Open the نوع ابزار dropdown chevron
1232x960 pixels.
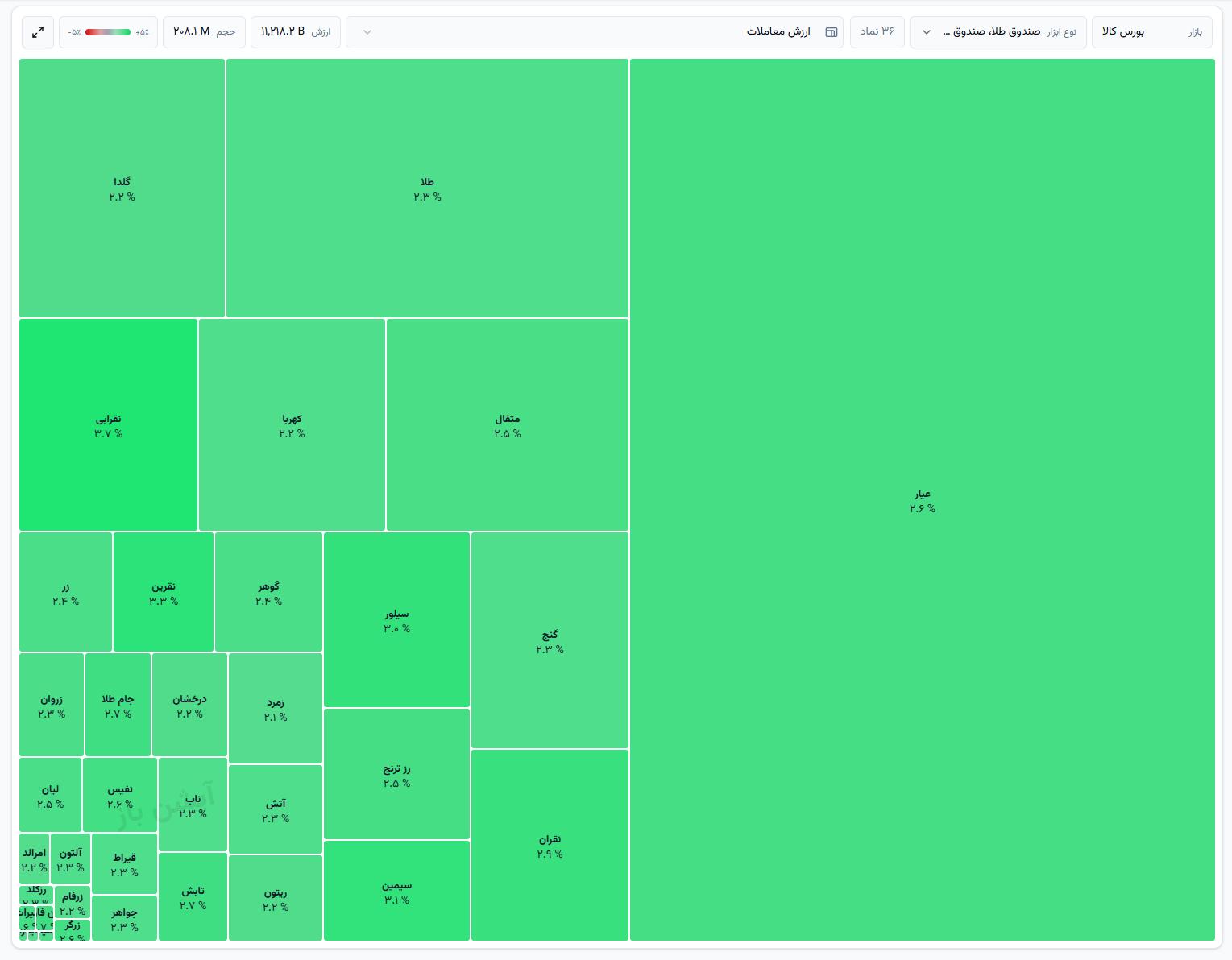point(927,32)
